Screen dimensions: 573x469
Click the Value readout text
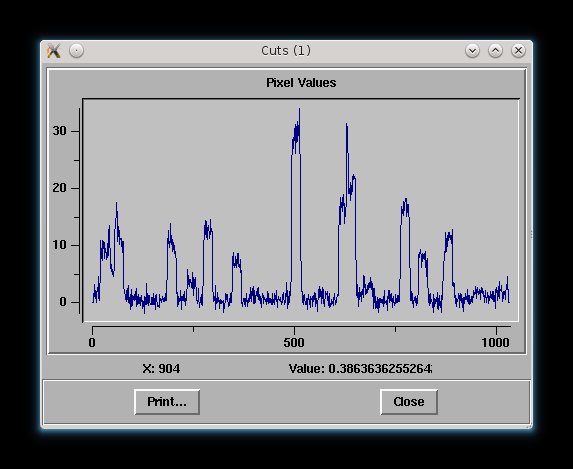[x=360, y=368]
